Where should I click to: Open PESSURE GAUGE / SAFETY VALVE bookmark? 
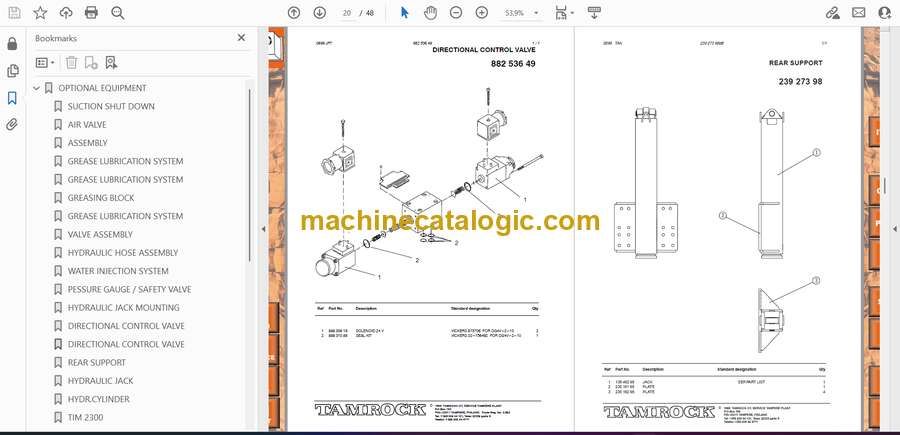click(x=130, y=289)
